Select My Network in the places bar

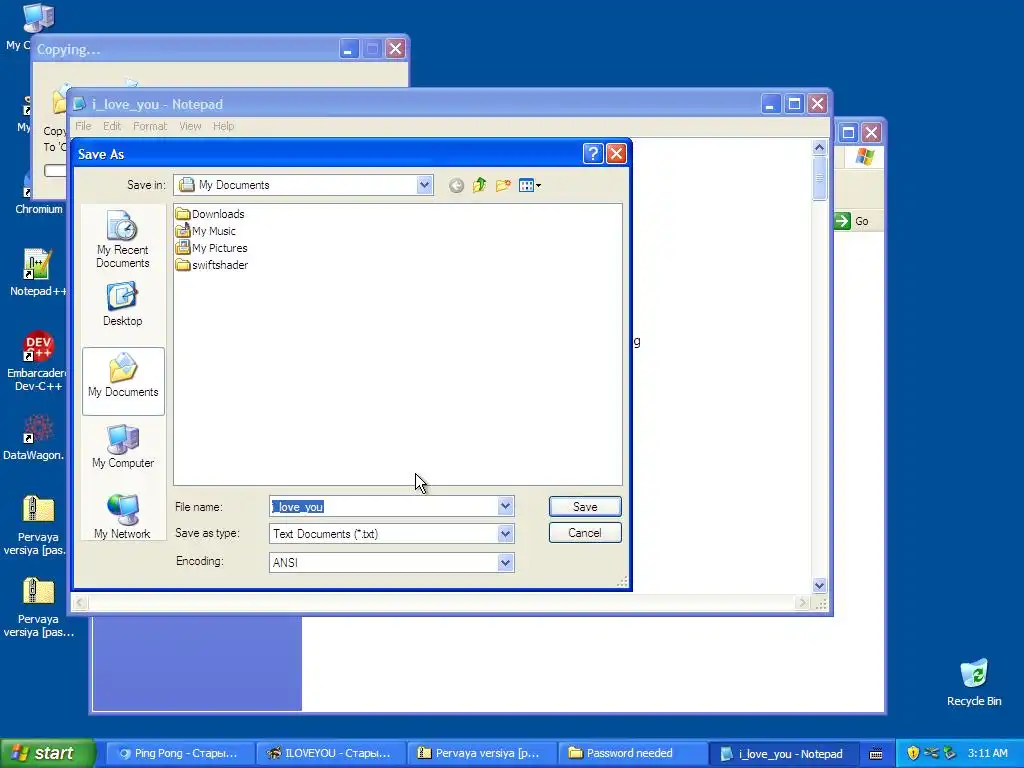point(123,517)
